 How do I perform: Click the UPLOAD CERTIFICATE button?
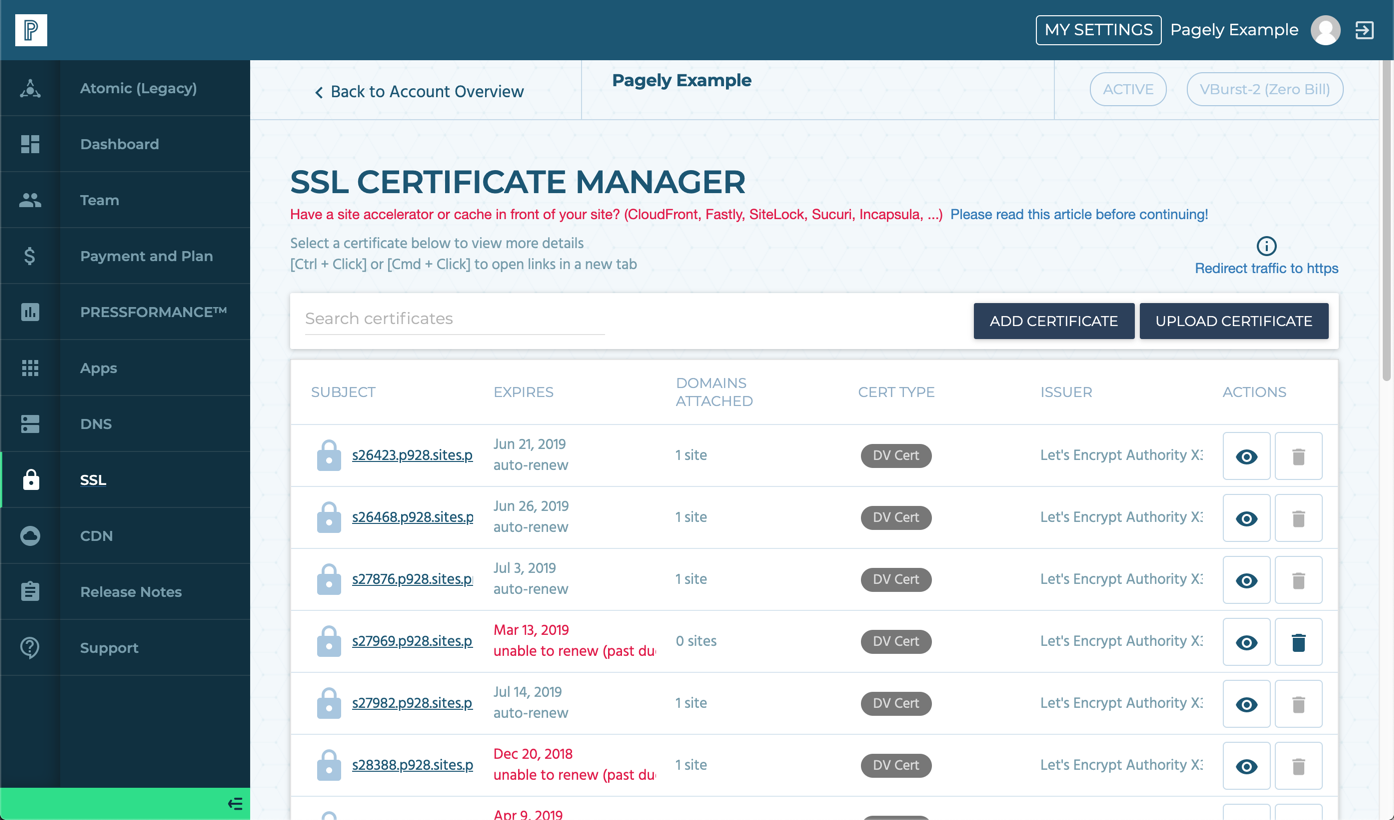click(x=1233, y=321)
